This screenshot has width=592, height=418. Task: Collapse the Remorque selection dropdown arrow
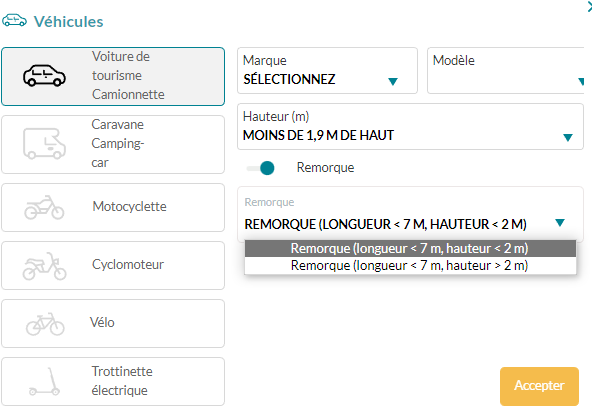point(560,222)
